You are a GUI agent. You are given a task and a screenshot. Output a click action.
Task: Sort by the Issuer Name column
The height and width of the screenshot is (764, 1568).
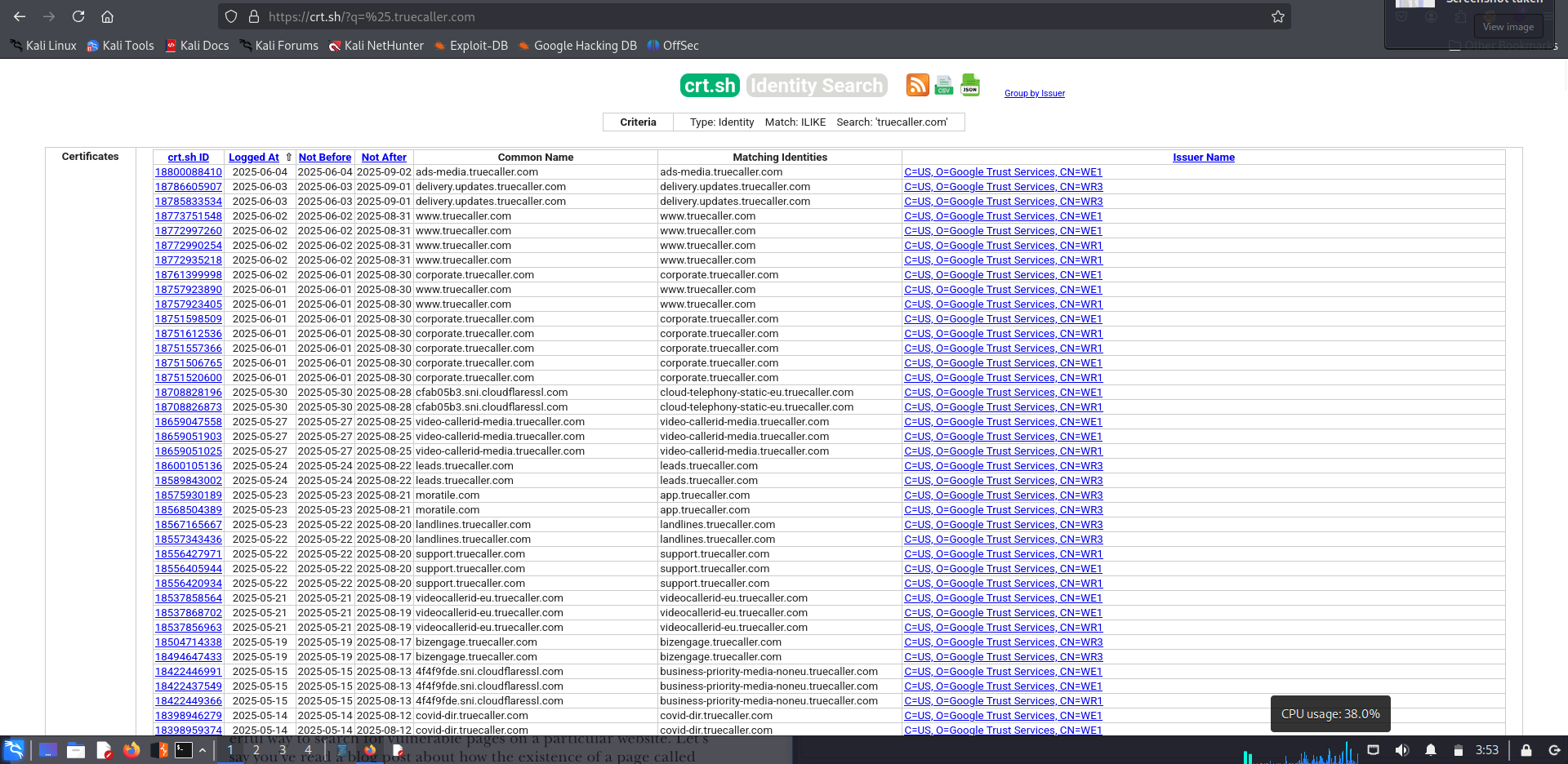coord(1204,158)
